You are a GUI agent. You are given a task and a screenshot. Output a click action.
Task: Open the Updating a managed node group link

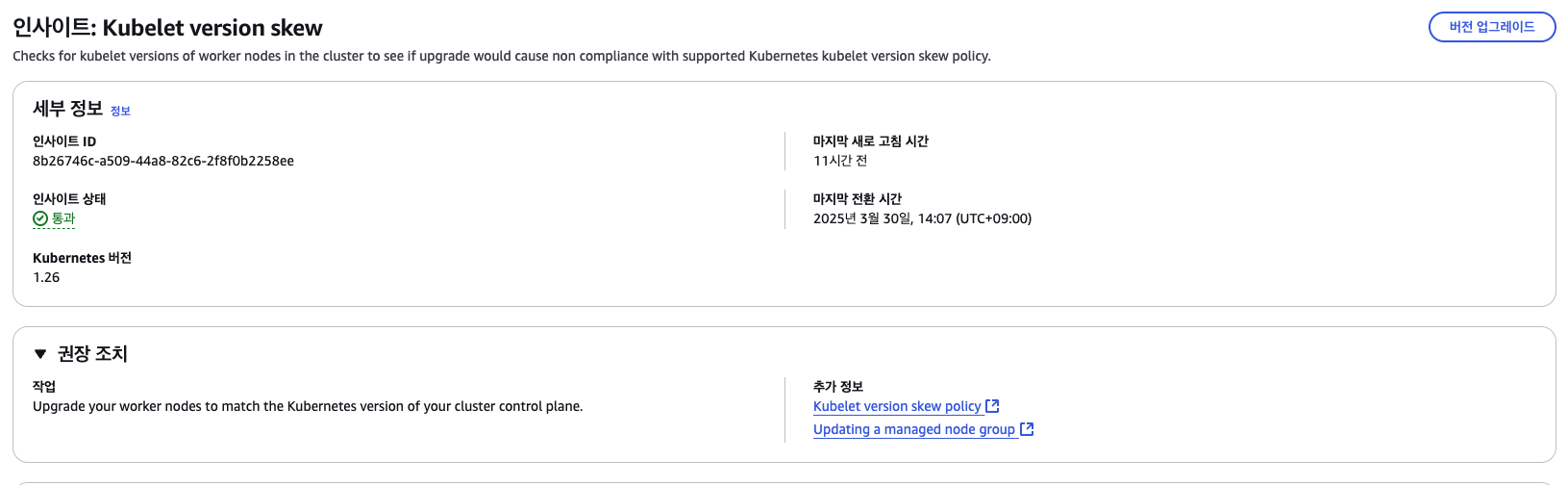(914, 429)
